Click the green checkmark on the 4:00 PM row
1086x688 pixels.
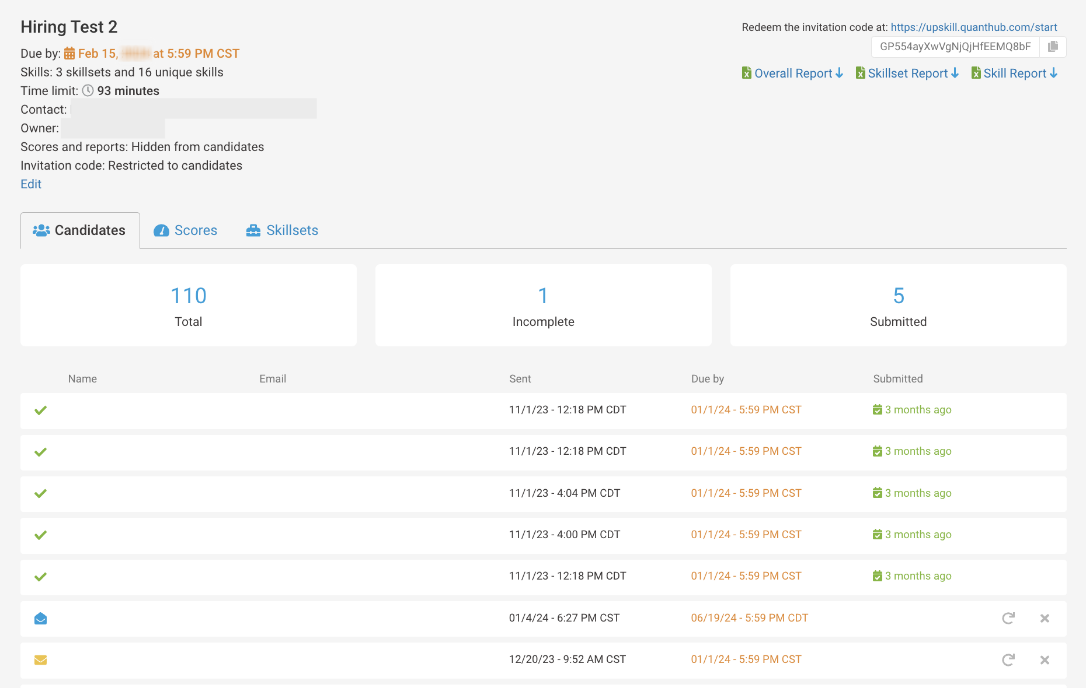click(x=41, y=535)
